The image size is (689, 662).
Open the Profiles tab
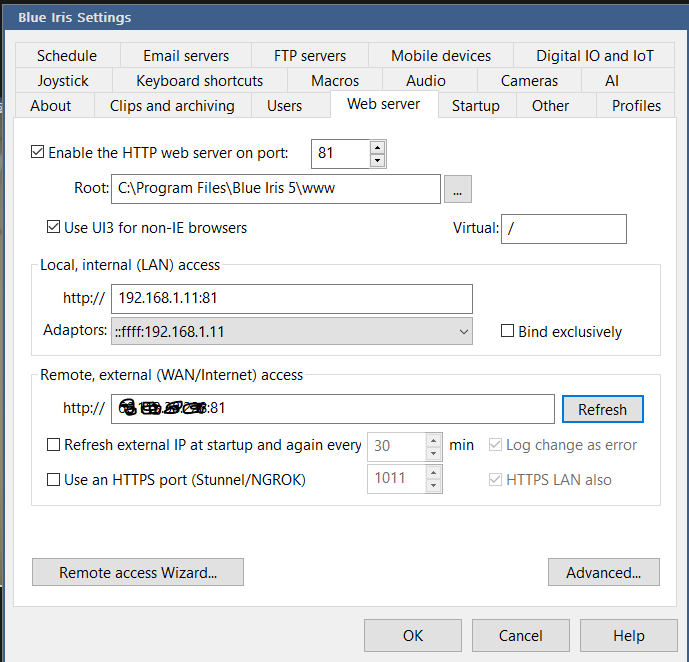[636, 105]
